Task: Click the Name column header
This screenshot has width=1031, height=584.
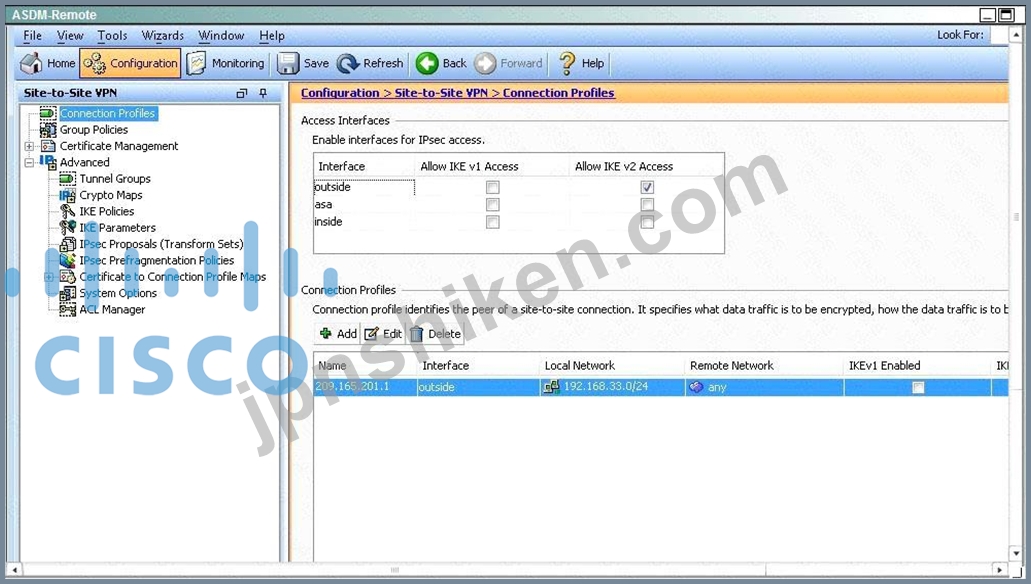Action: click(x=365, y=366)
